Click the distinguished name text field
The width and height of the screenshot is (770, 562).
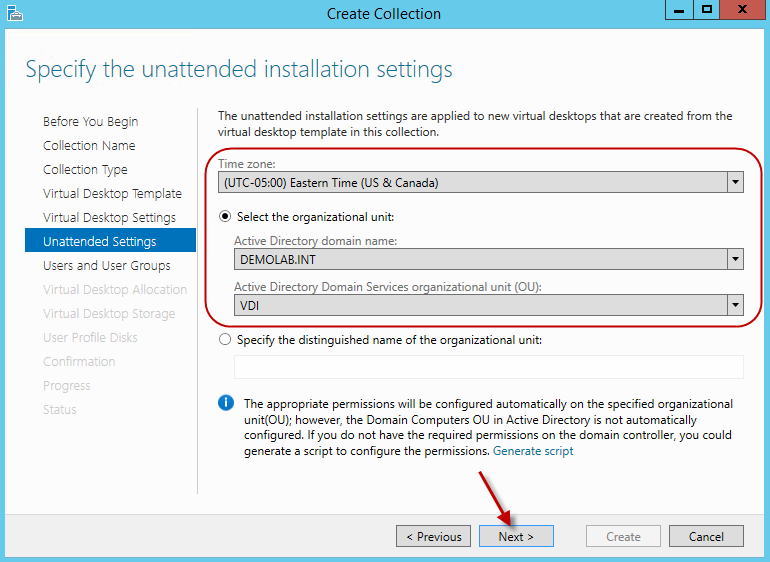[x=488, y=367]
